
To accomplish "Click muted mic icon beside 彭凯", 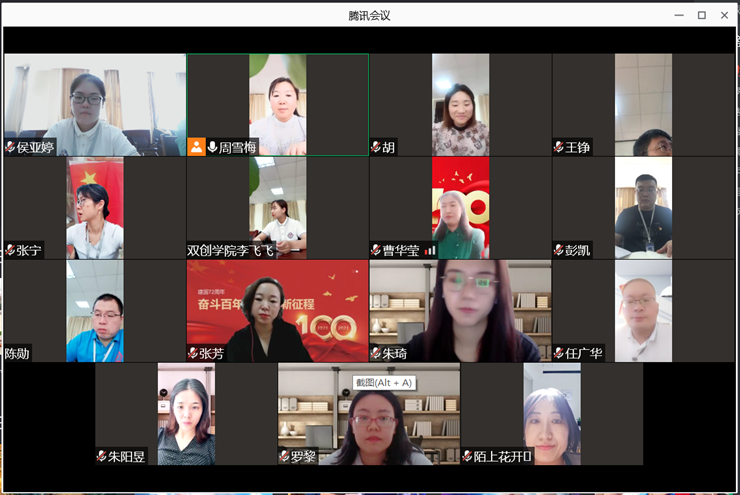I will click(559, 250).
